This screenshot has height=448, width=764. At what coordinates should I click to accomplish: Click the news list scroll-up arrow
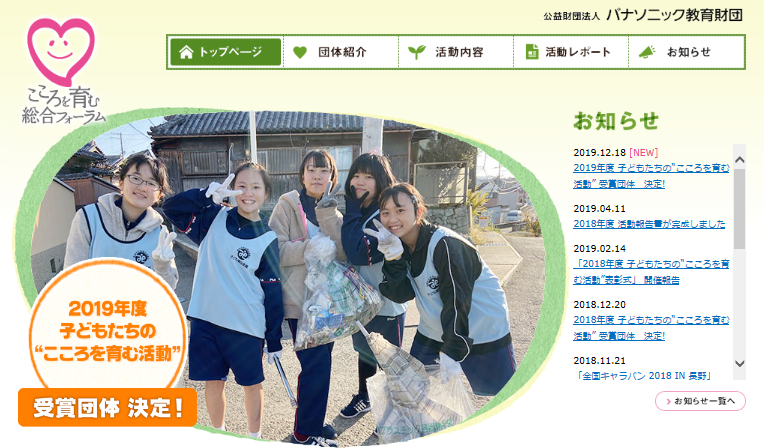[739, 159]
